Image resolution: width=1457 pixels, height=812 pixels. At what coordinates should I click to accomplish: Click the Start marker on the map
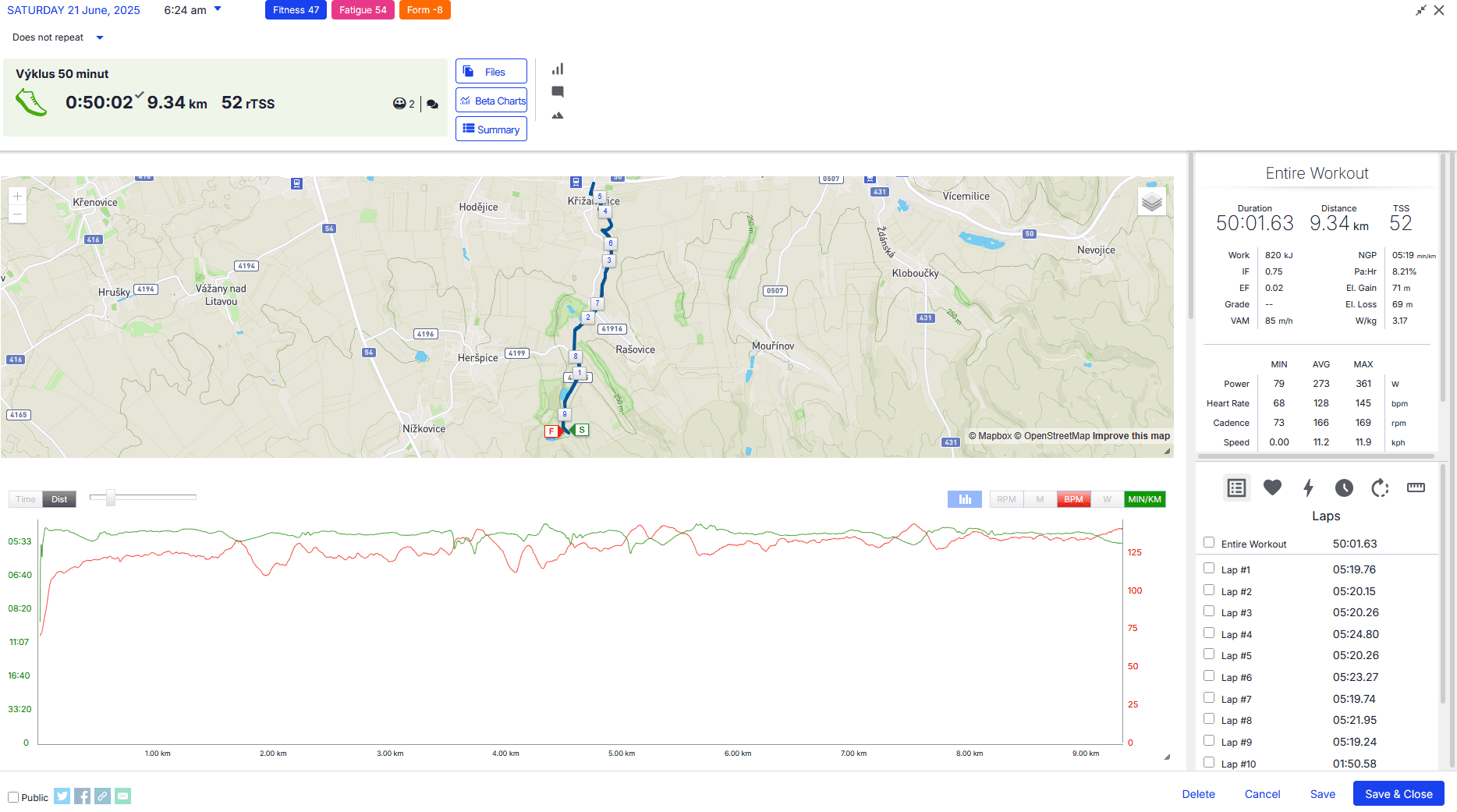pyautogui.click(x=581, y=430)
